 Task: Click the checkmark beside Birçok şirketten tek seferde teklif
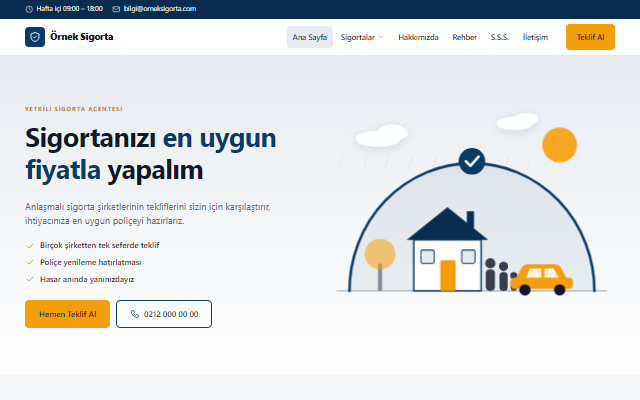[30, 246]
